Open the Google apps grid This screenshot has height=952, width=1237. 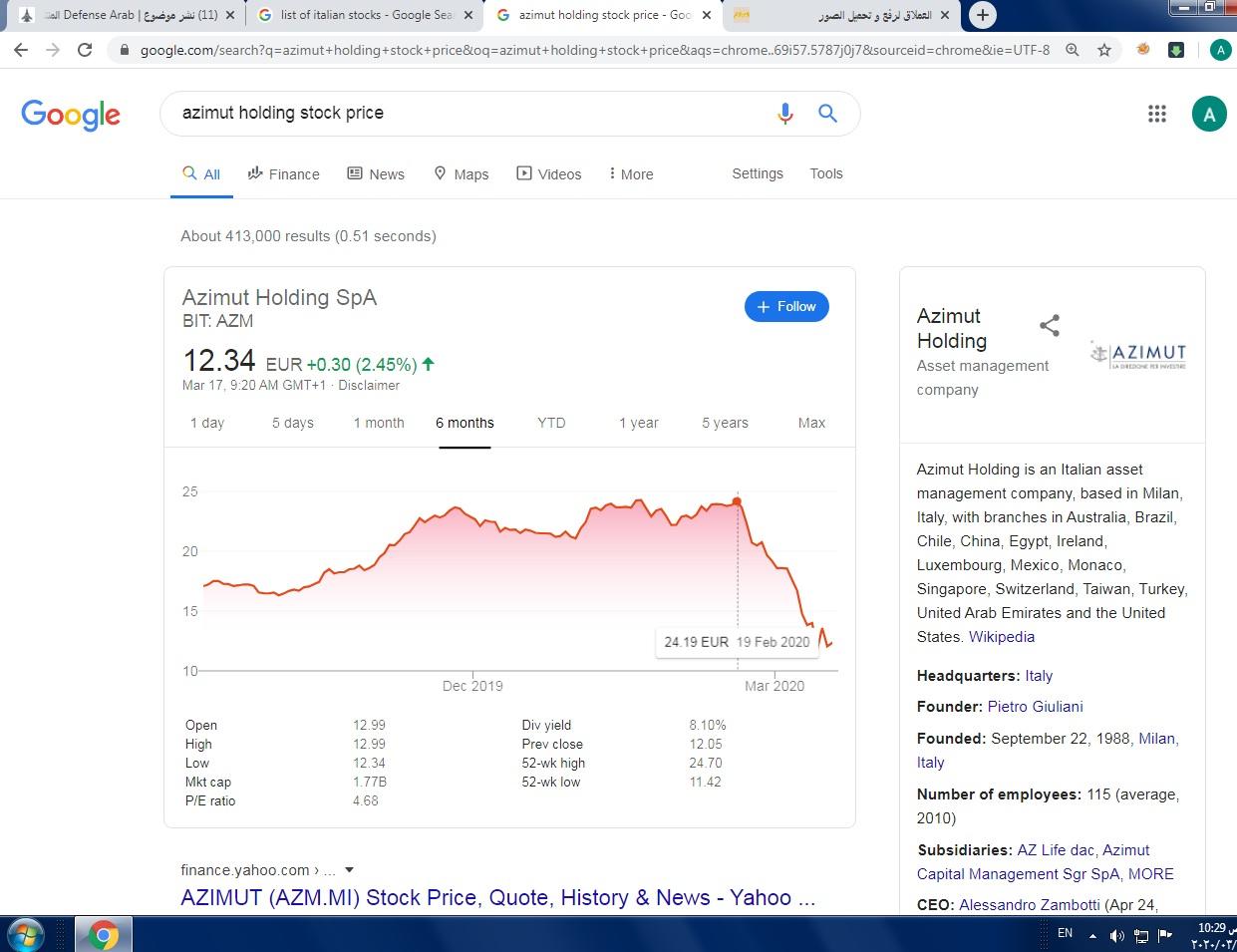1157,114
